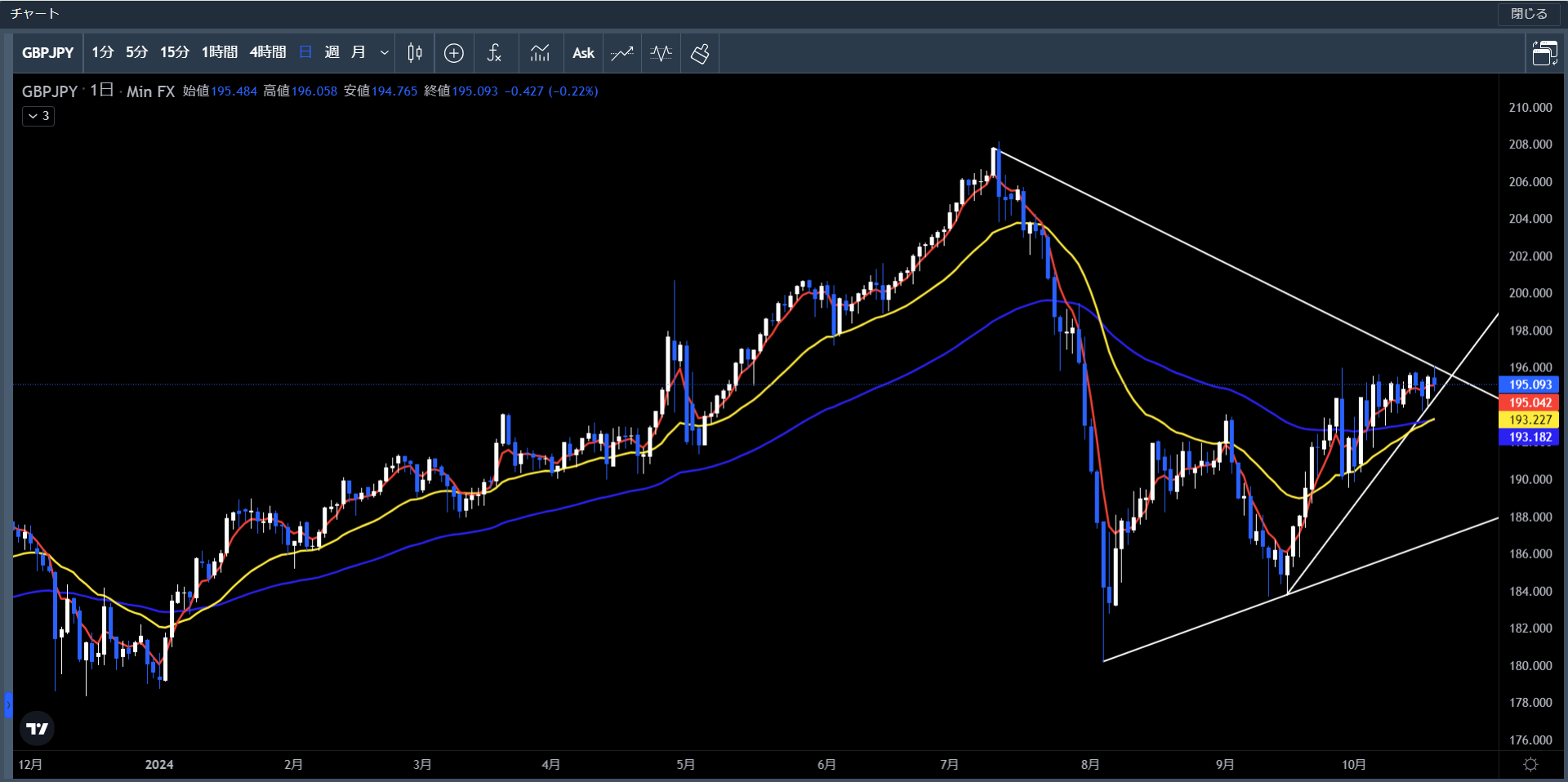This screenshot has width=1568, height=782.
Task: Click the red 195.042 price label
Action: (1530, 402)
